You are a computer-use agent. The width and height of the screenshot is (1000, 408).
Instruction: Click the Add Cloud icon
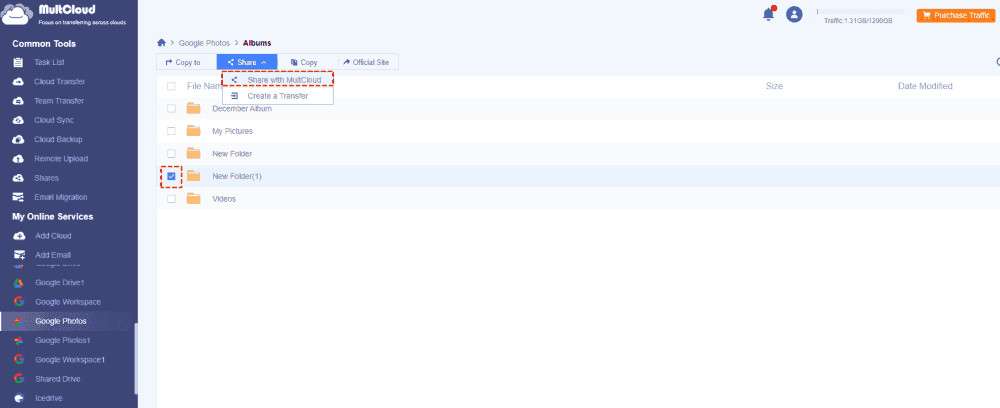pos(18,236)
